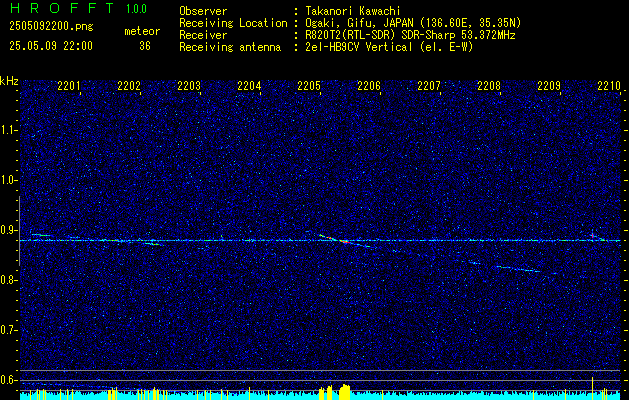Screen dimensions: 629x400
Task: Click the 2204 time marker
Action: (x=249, y=85)
